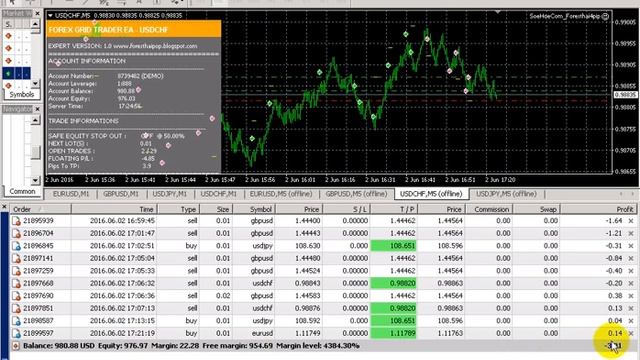Sort trades by the Type column header

point(179,209)
